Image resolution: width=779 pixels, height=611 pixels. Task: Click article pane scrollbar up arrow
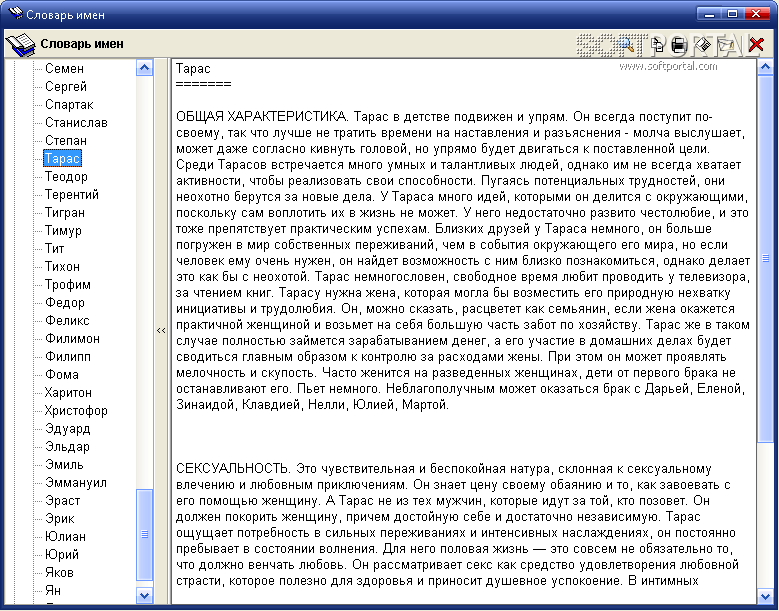[x=765, y=68]
